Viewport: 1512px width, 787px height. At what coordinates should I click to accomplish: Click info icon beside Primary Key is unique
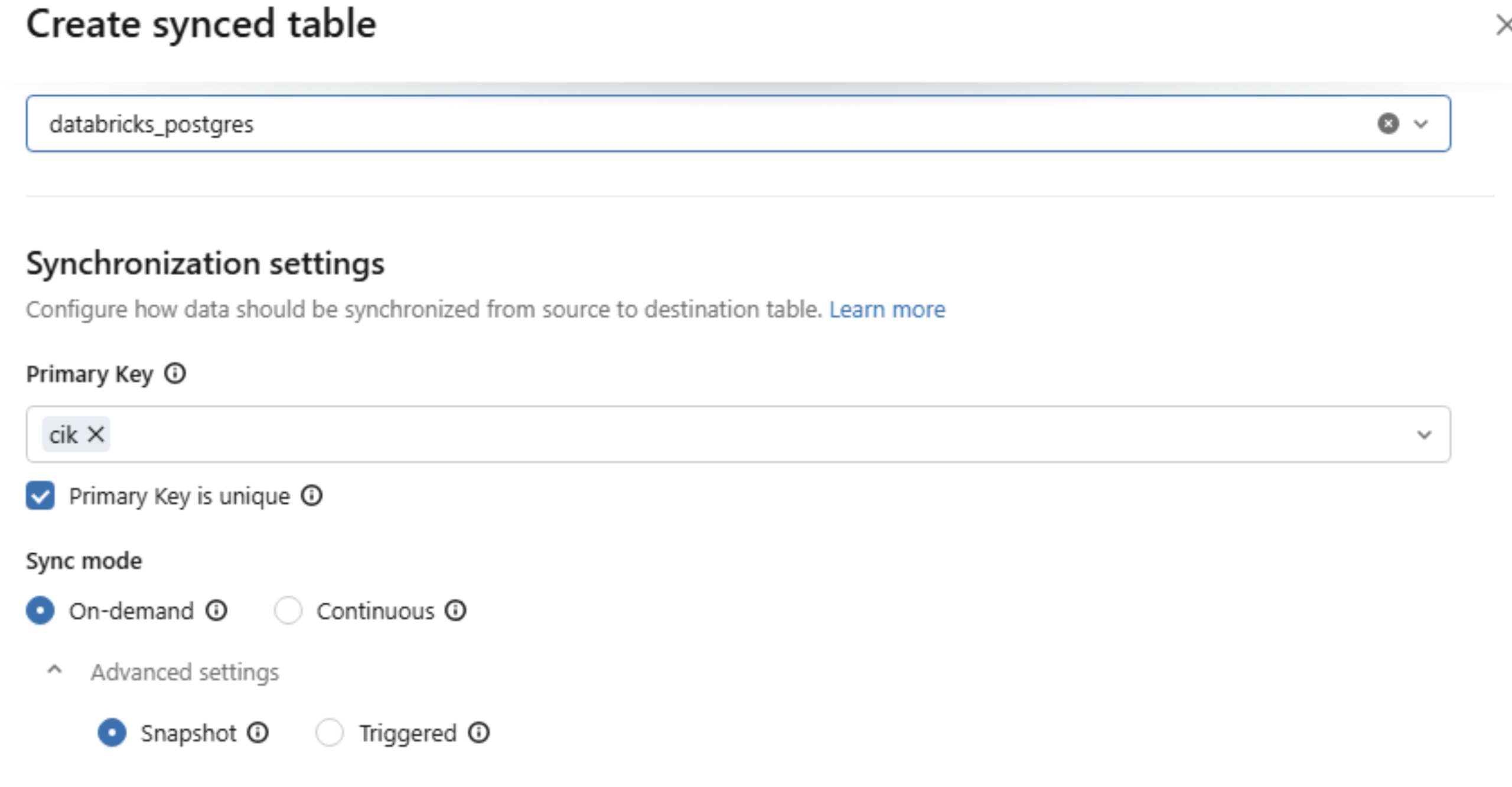[x=311, y=496]
